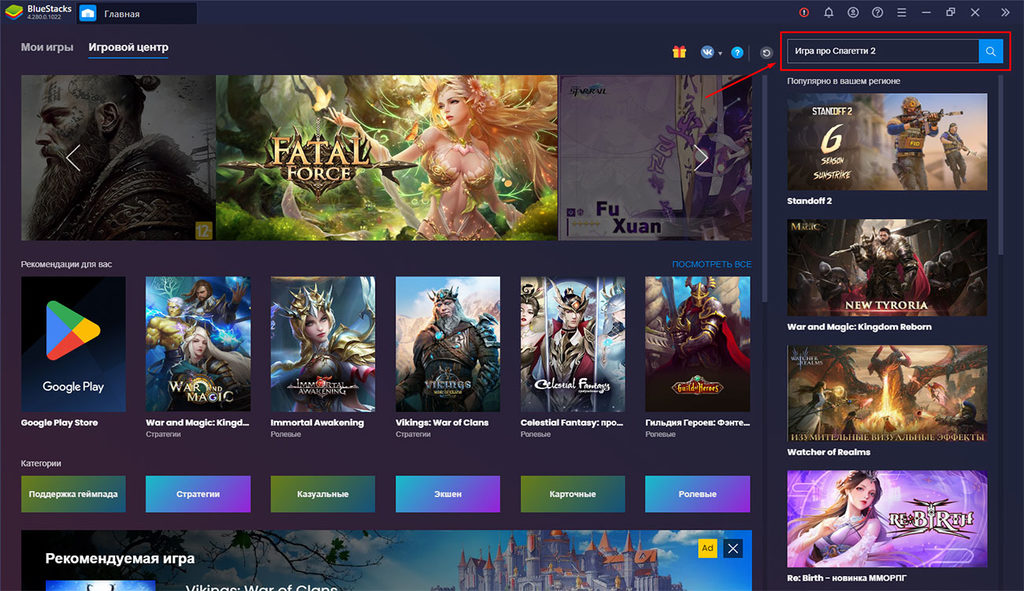
Task: Click the search magnifier button
Action: [x=990, y=51]
